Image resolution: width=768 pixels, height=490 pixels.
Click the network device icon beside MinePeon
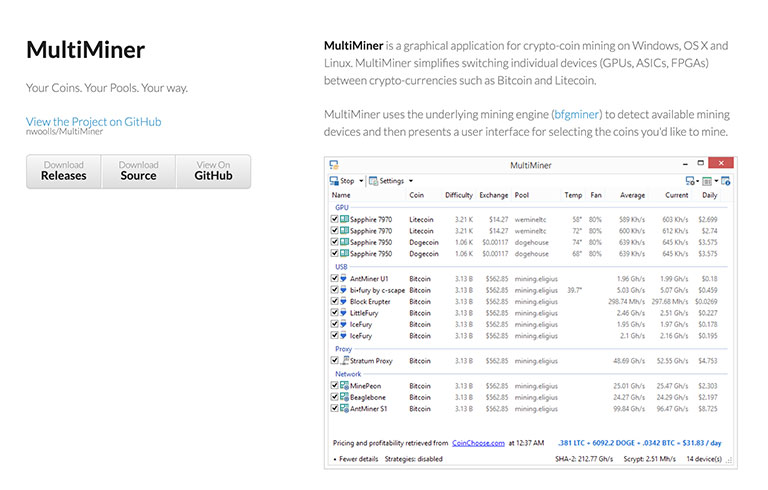(x=344, y=386)
